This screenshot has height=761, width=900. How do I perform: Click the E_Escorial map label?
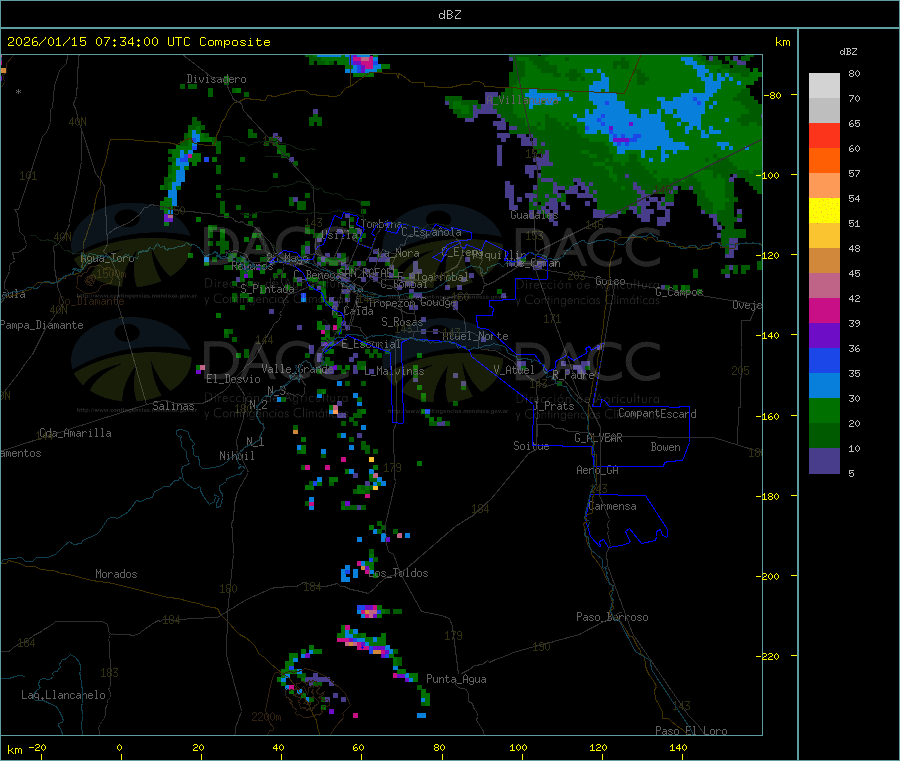pos(370,344)
